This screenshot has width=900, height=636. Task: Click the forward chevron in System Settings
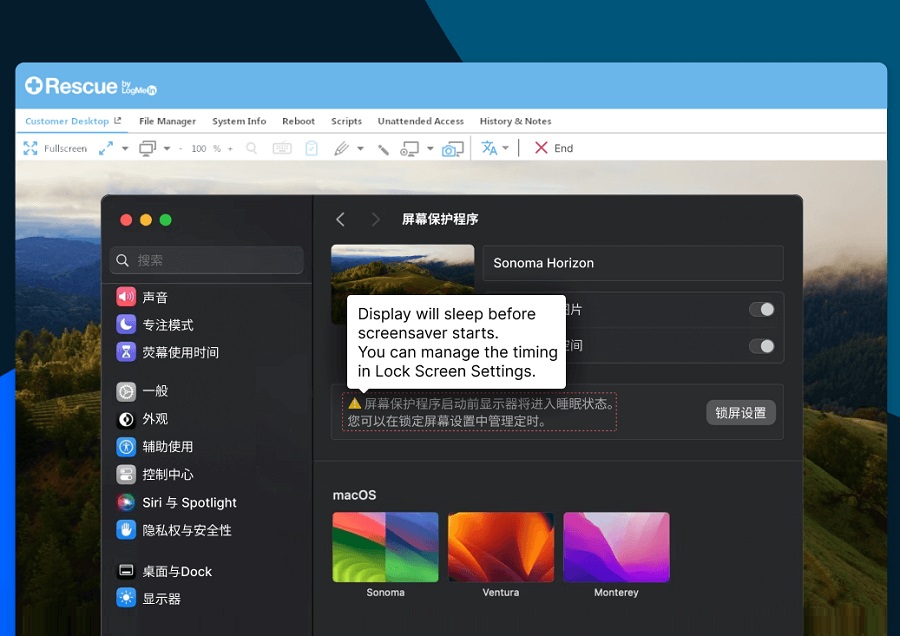tap(375, 219)
